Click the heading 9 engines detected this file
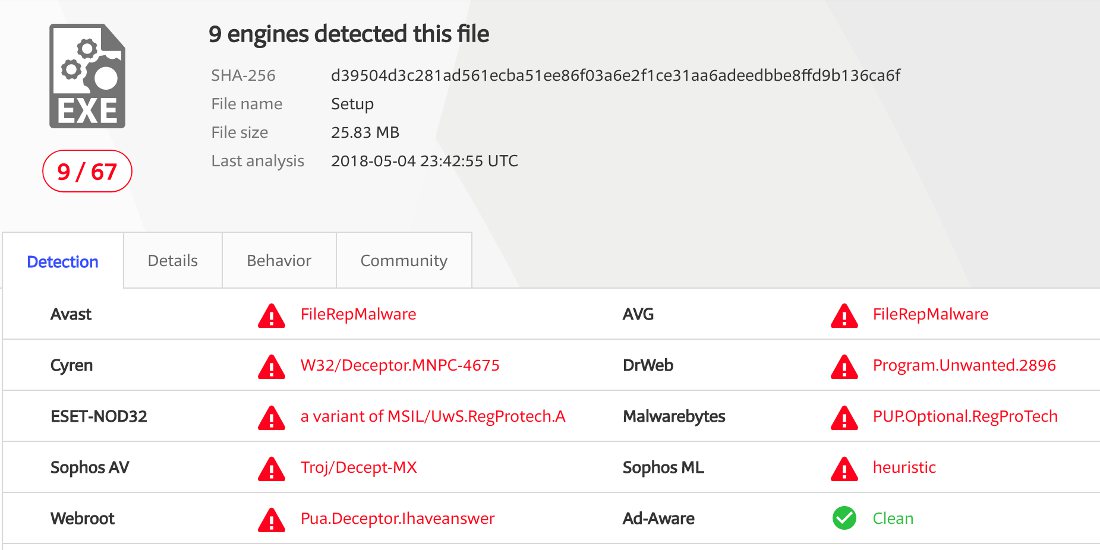The height and width of the screenshot is (550, 1100). (x=349, y=34)
